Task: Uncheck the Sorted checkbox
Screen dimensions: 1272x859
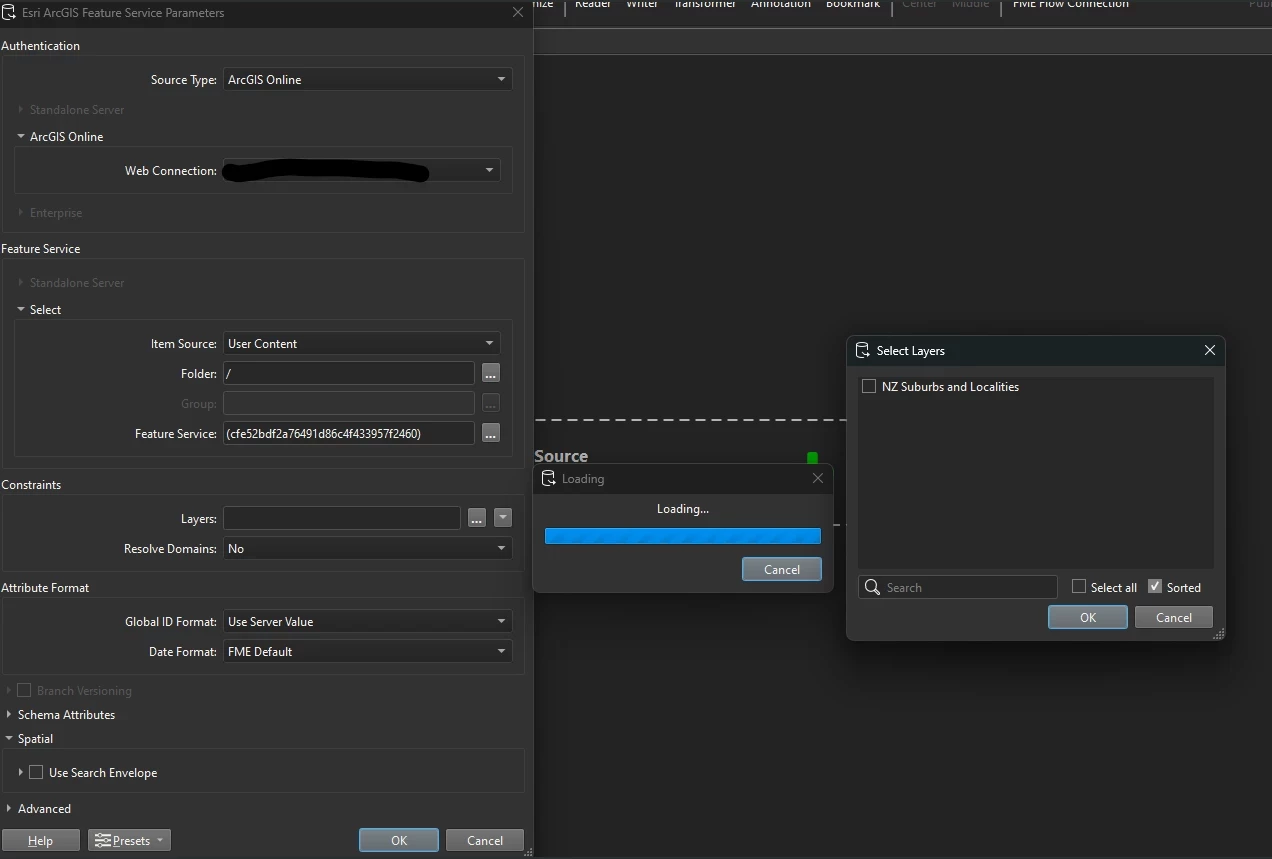Action: 1155,586
